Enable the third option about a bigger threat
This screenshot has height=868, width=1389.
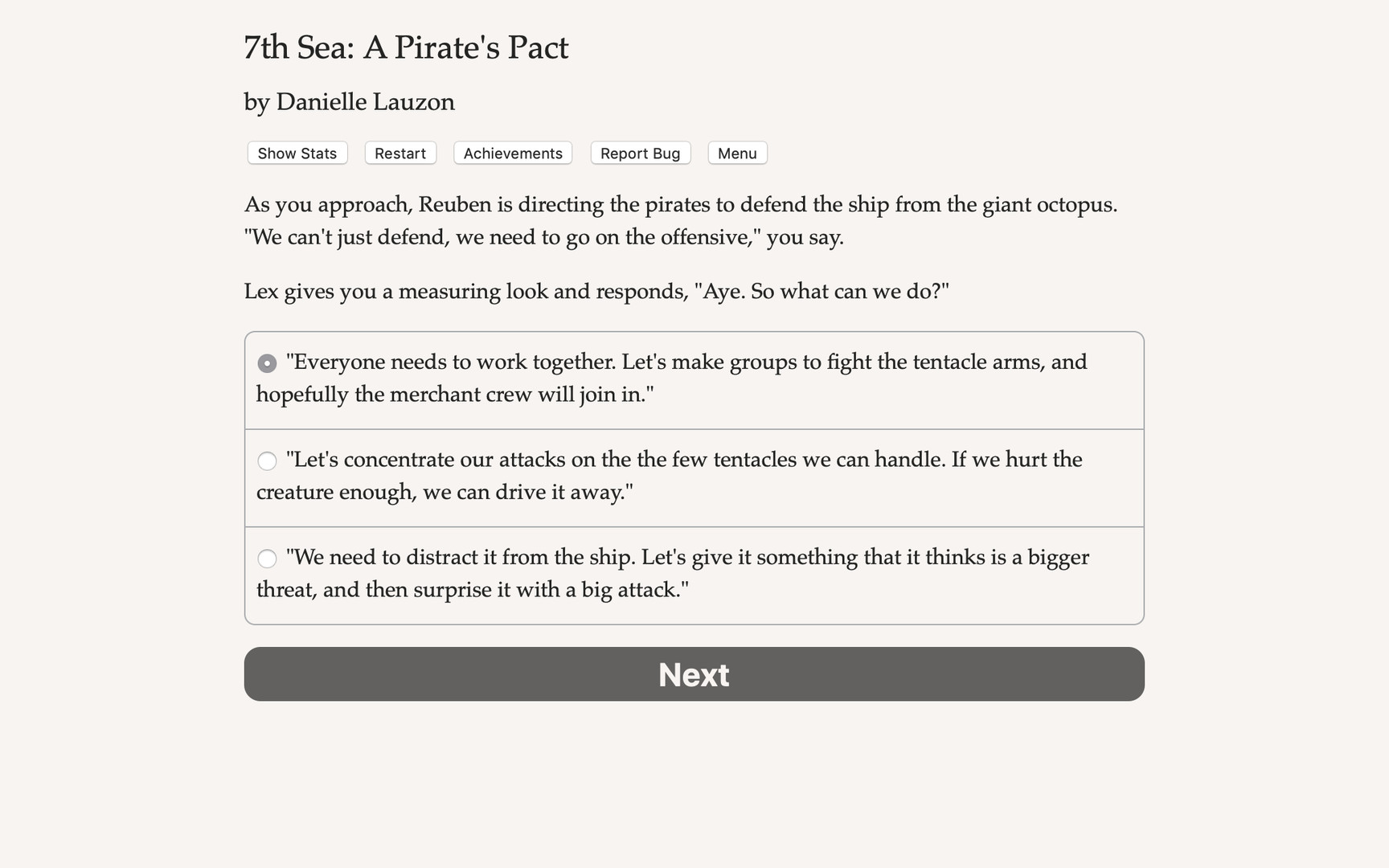267,558
